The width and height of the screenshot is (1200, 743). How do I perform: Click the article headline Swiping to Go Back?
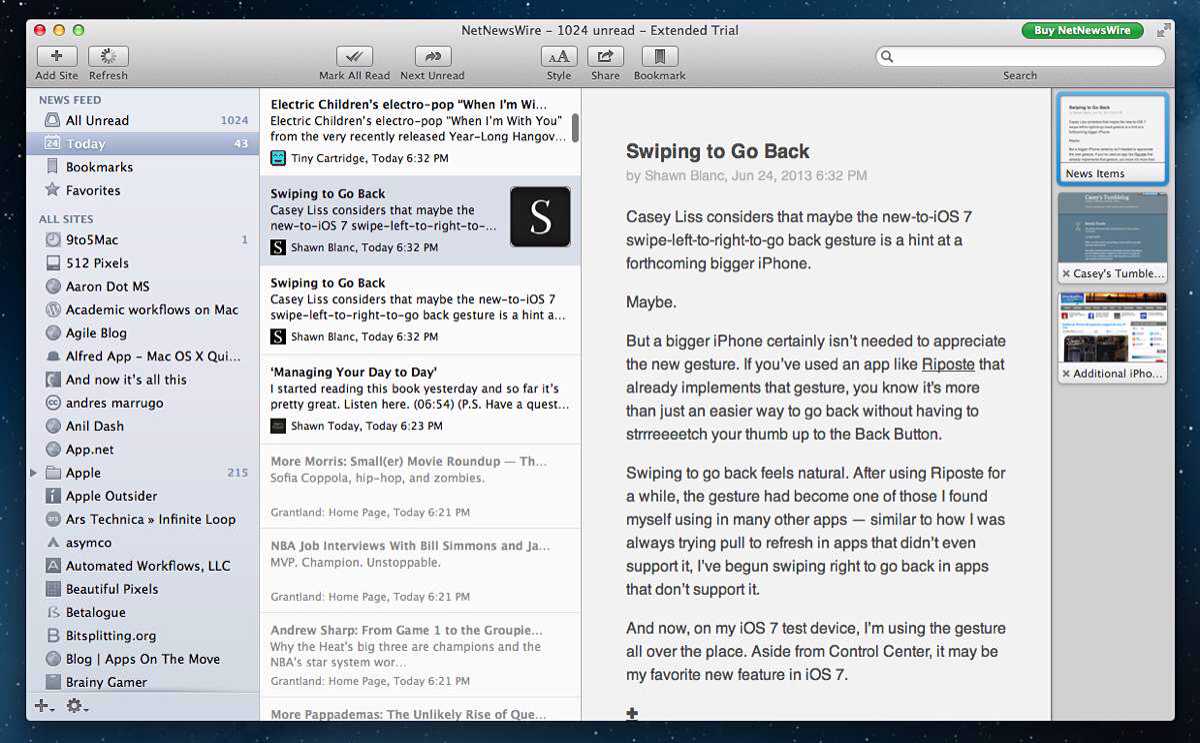[717, 152]
